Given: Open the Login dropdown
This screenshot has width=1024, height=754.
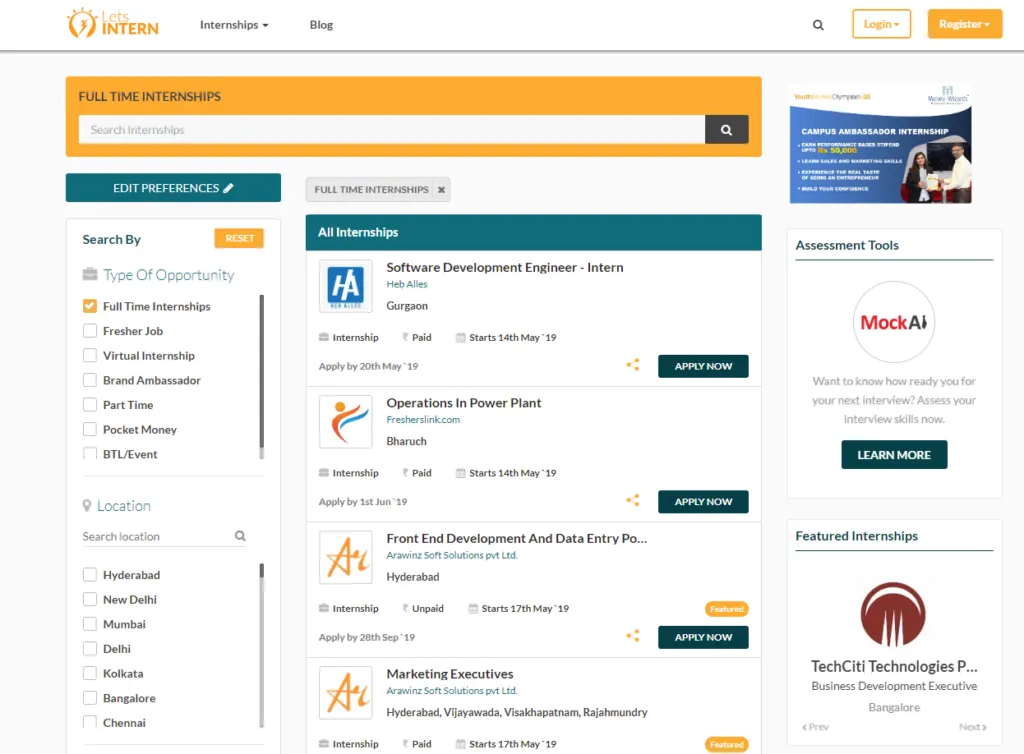Looking at the screenshot, I should coord(881,24).
